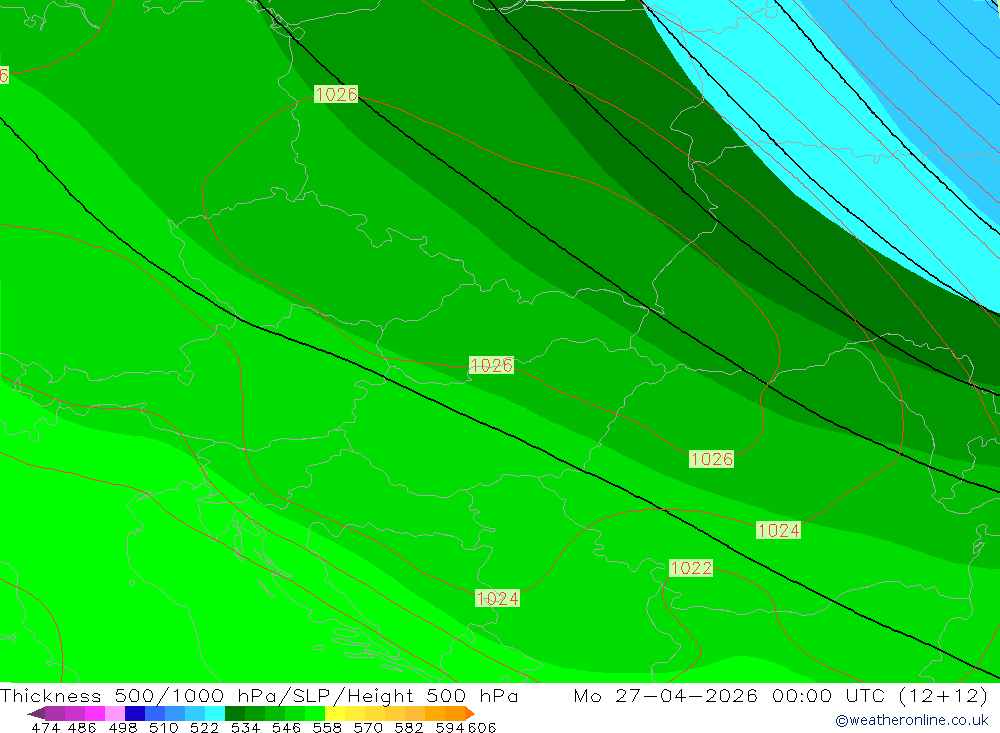Choose the darkest green legend swatch
The height and width of the screenshot is (733, 1000).
tap(234, 713)
